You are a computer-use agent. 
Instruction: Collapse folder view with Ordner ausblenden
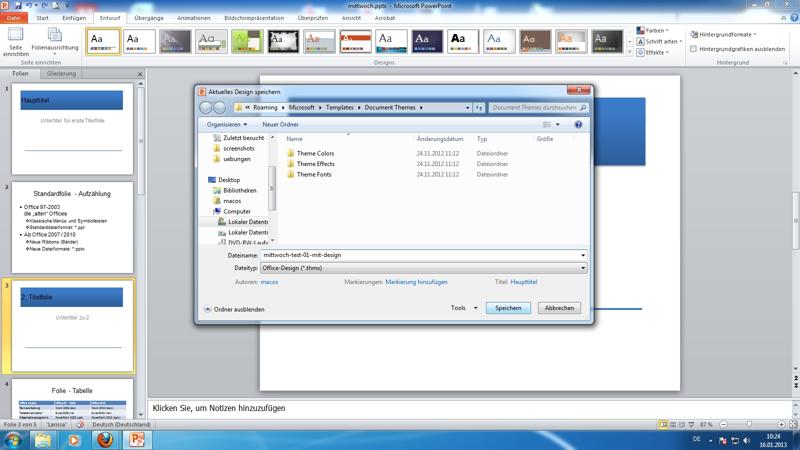235,309
